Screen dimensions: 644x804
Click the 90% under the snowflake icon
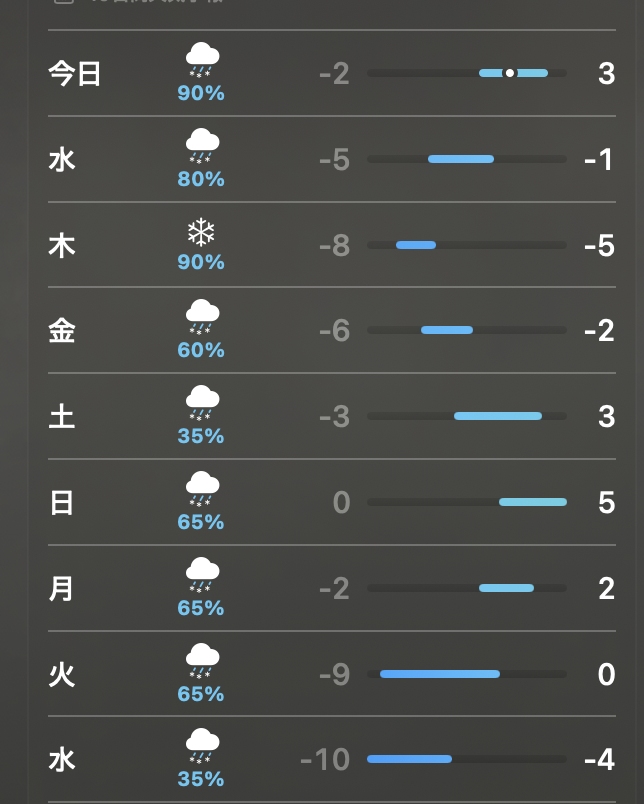point(201,263)
